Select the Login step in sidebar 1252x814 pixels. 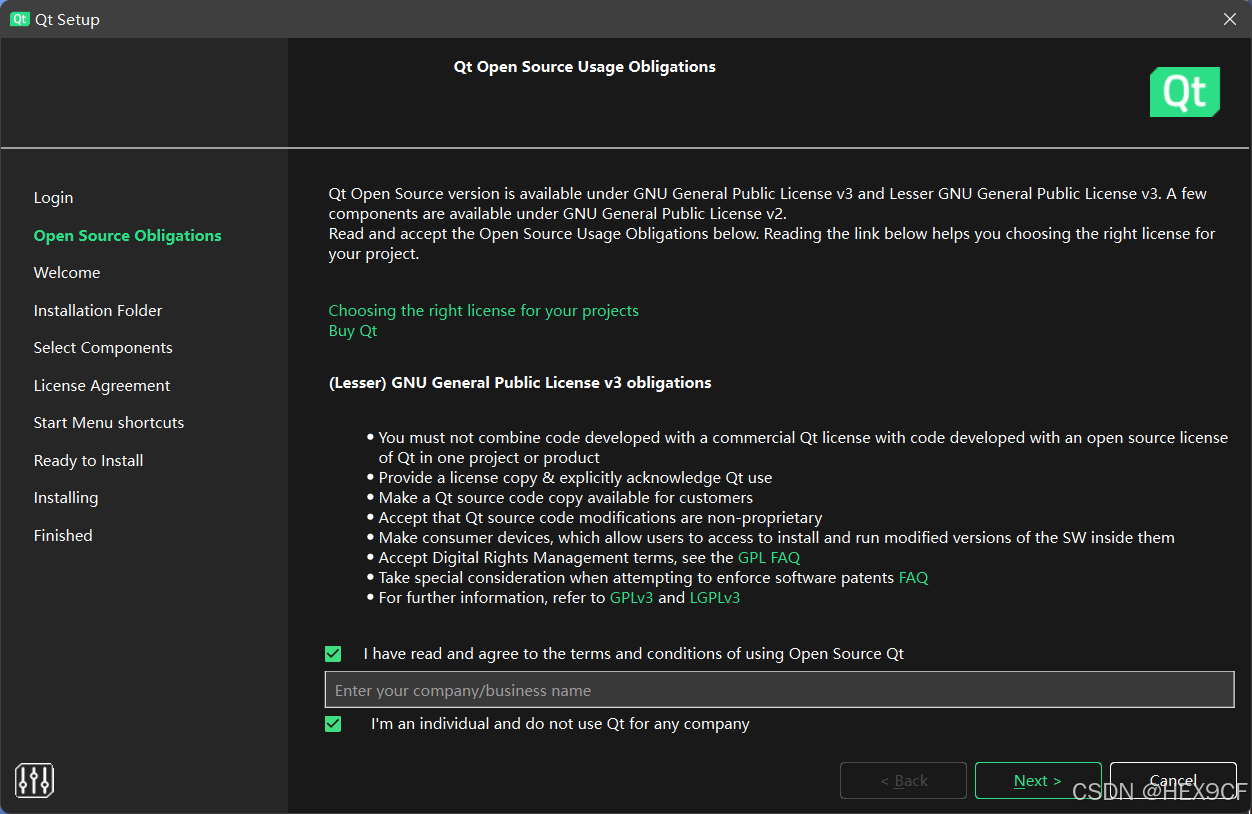(x=53, y=198)
